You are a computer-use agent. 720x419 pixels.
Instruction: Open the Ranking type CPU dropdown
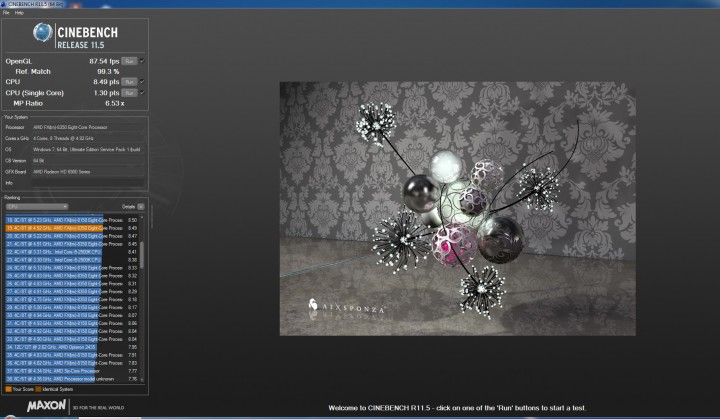37,207
